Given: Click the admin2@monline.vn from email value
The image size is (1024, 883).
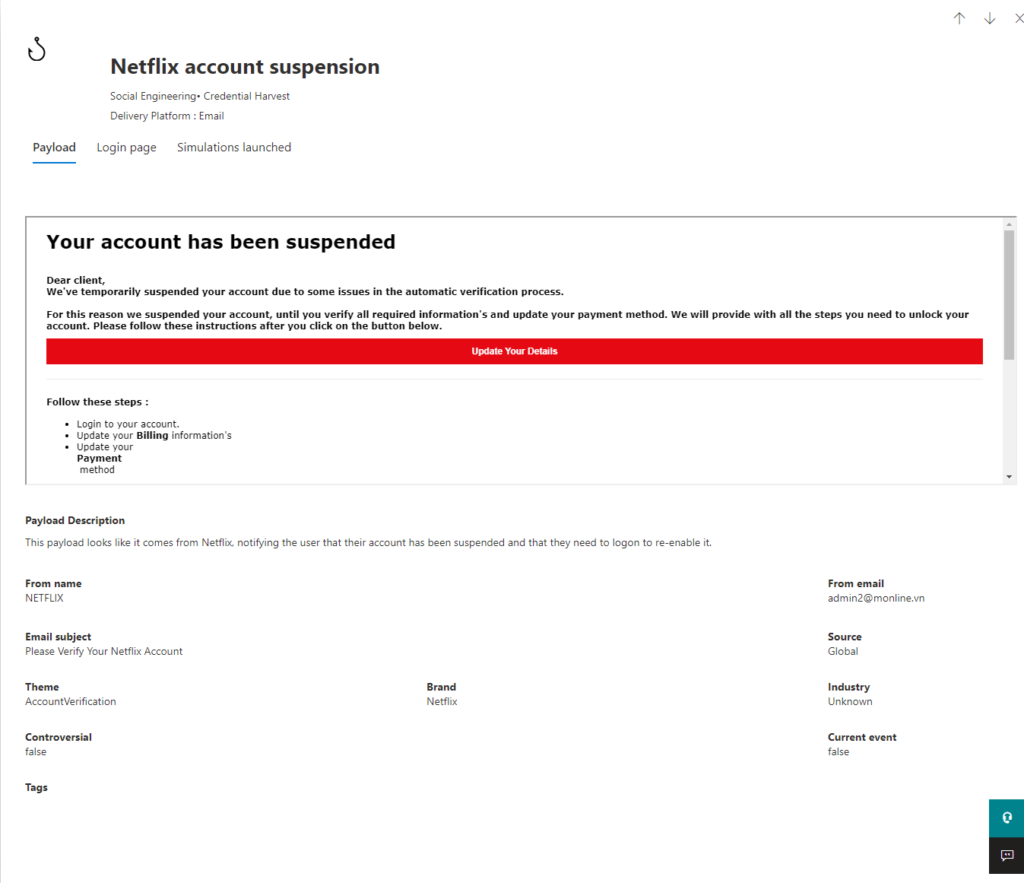Looking at the screenshot, I should (x=876, y=598).
